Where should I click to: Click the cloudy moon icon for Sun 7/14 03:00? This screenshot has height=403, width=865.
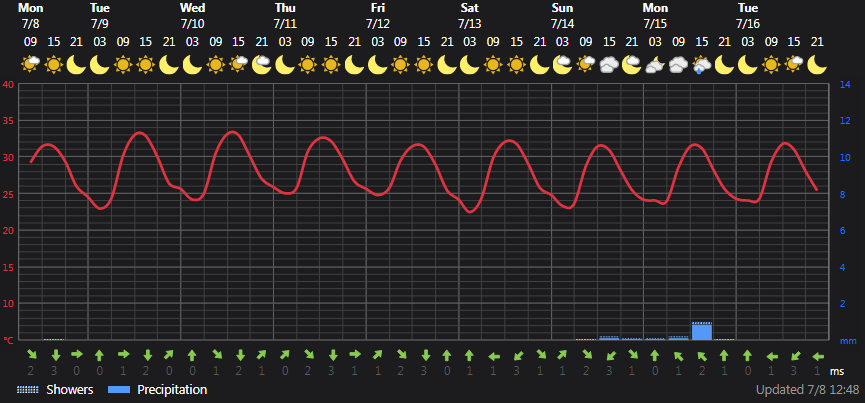[x=562, y=65]
